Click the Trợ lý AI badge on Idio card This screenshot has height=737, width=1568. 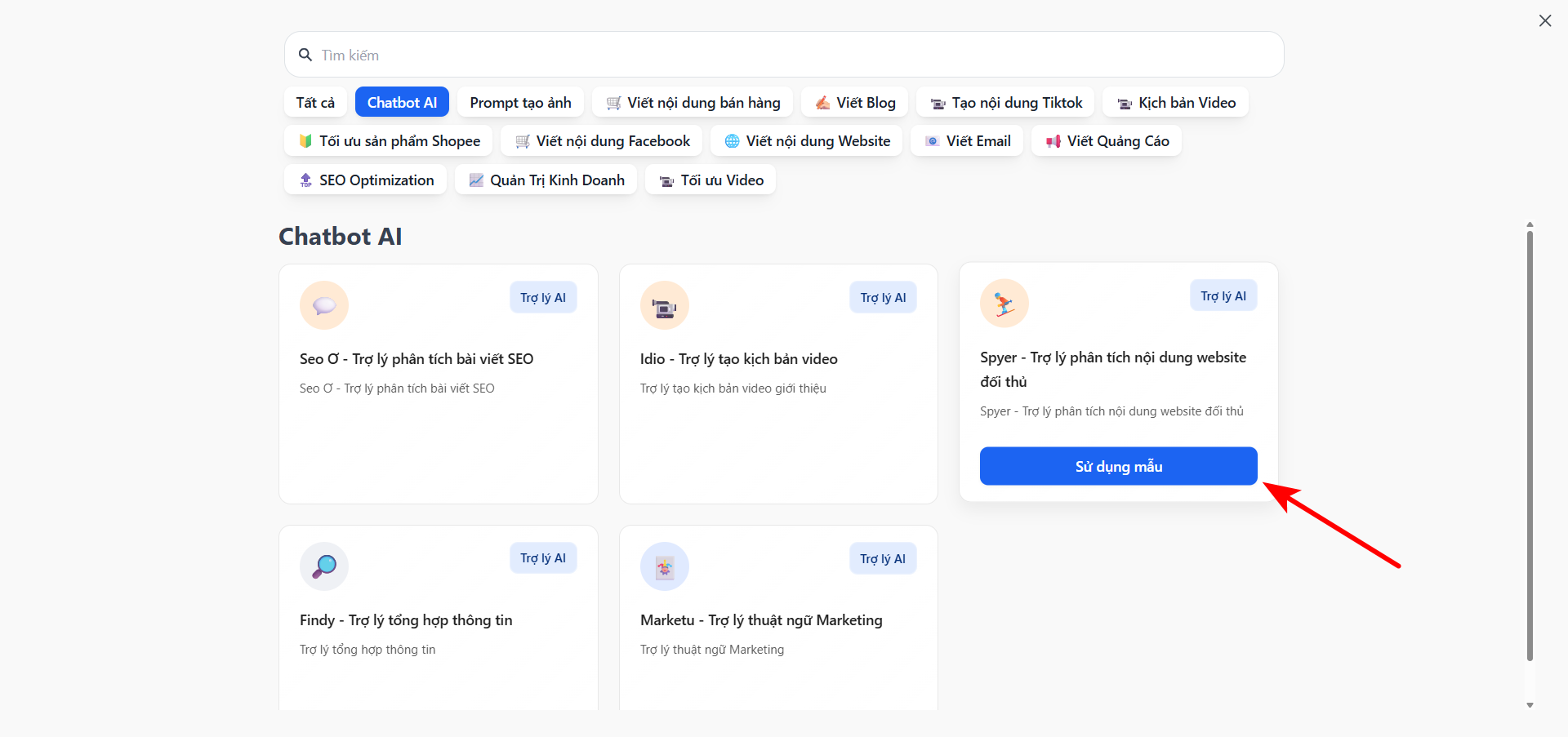click(883, 298)
